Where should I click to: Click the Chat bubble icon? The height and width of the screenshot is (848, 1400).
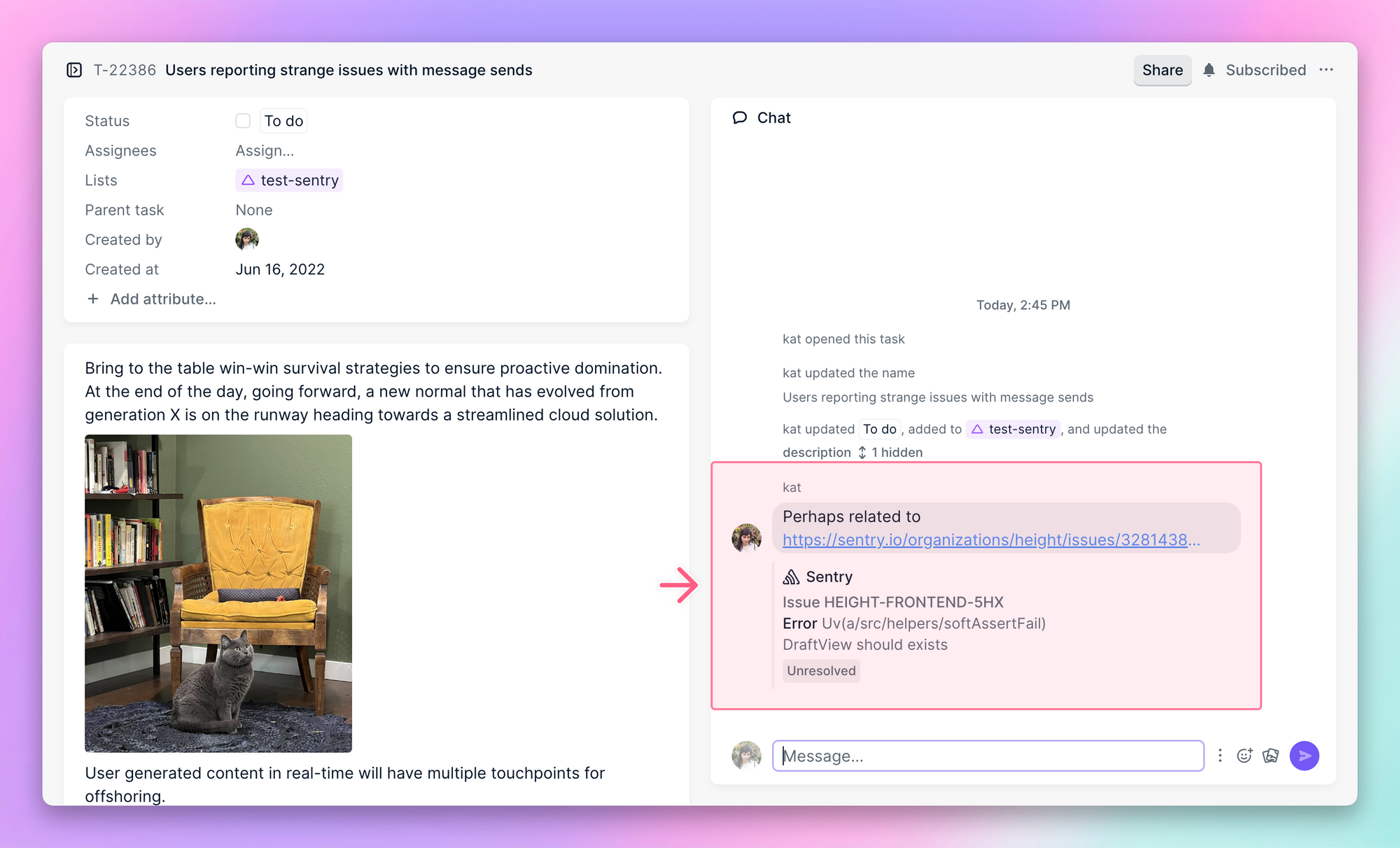click(x=739, y=118)
